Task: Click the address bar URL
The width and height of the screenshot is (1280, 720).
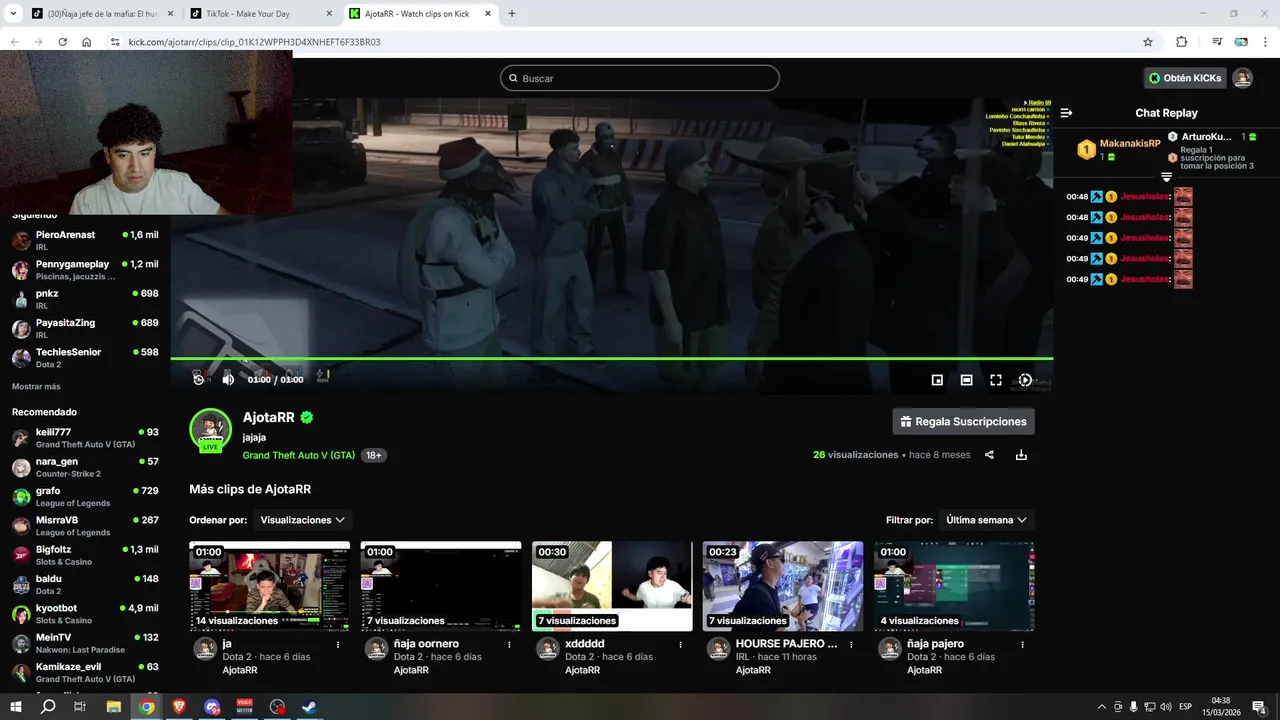Action: point(254,42)
